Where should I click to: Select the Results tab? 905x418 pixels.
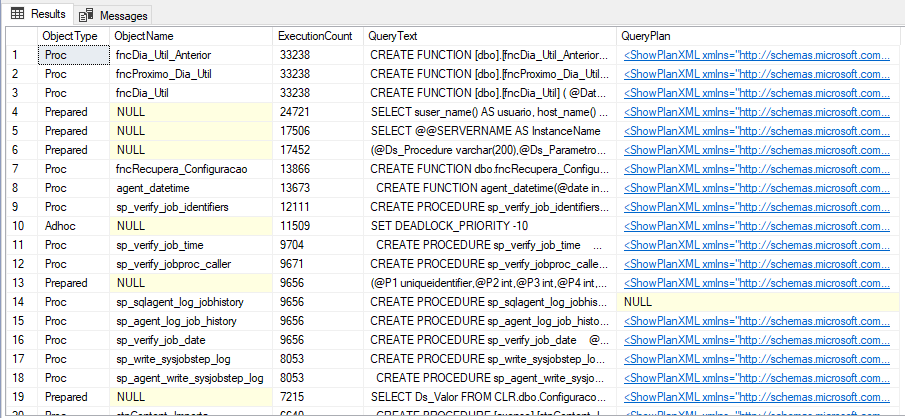tap(46, 15)
